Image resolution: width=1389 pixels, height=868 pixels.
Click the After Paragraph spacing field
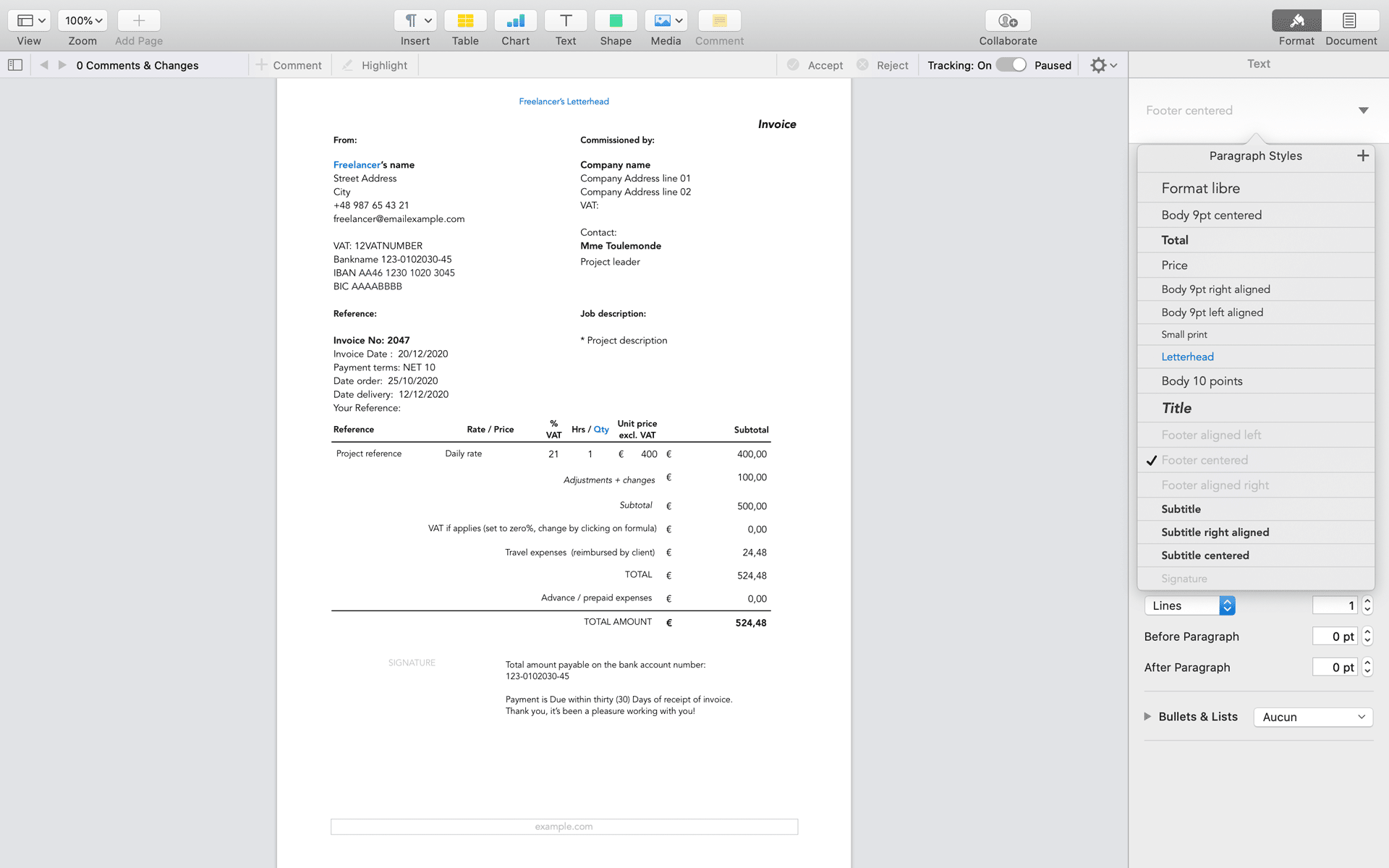(x=1334, y=667)
